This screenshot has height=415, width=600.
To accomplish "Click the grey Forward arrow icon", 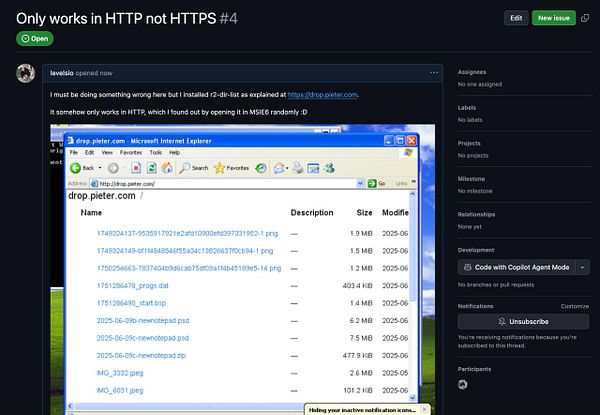I will coord(113,168).
